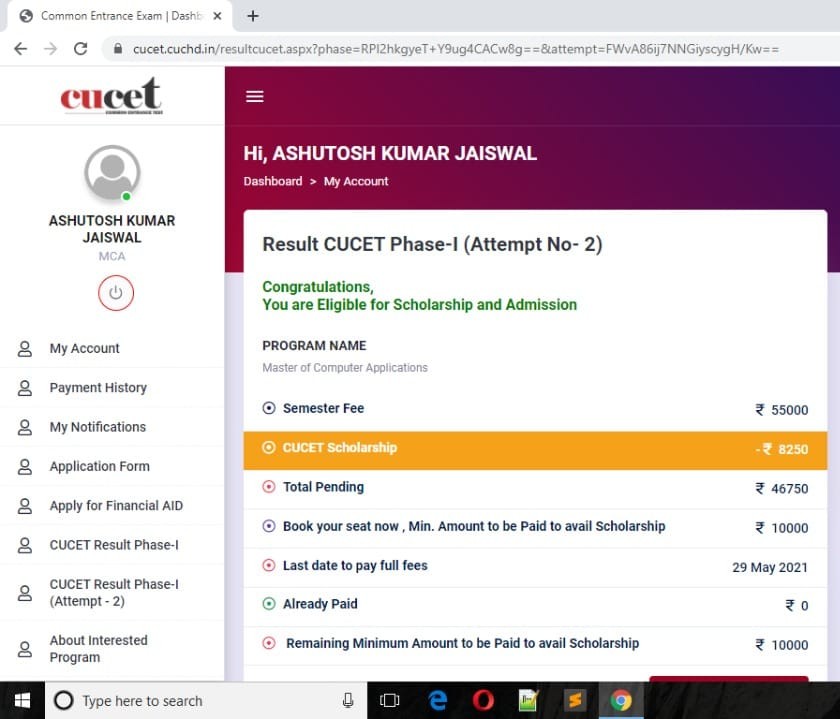
Task: Click the padlock site security icon
Action: click(118, 49)
